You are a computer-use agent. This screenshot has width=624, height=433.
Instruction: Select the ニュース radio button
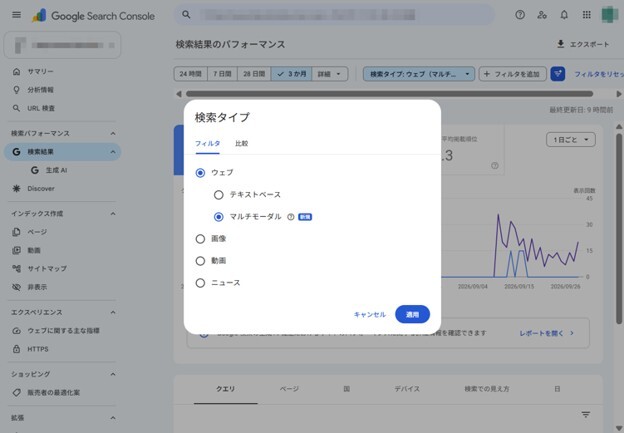200,283
